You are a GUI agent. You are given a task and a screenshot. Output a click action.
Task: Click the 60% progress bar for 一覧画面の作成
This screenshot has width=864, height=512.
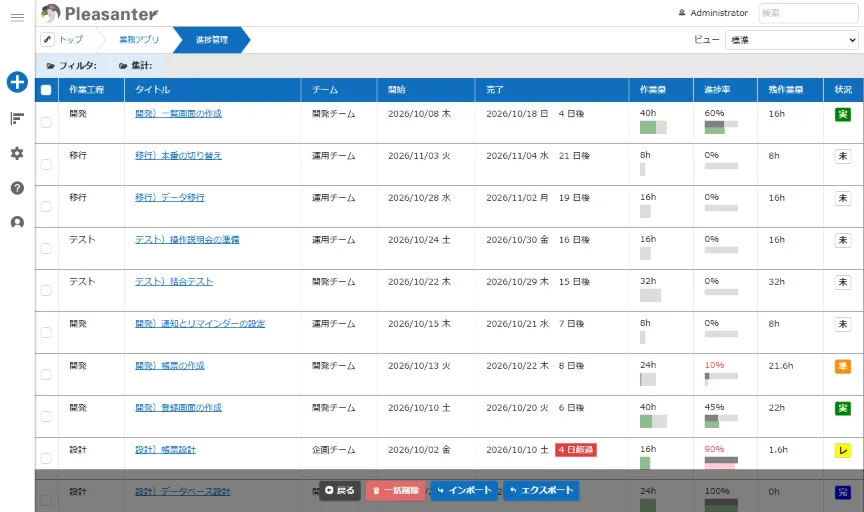(721, 127)
